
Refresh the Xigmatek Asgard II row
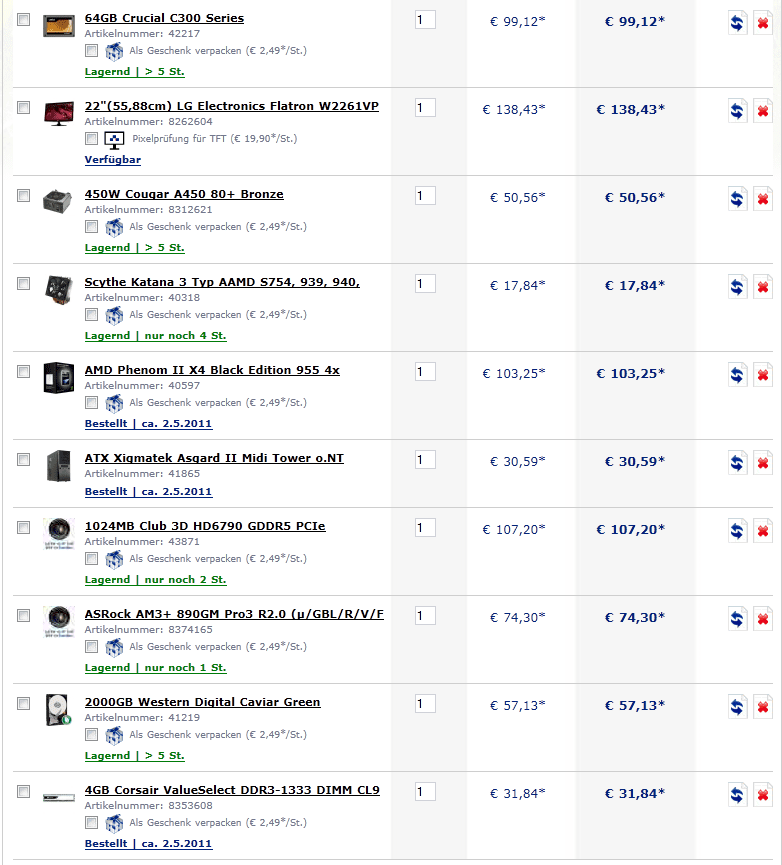pos(737,464)
